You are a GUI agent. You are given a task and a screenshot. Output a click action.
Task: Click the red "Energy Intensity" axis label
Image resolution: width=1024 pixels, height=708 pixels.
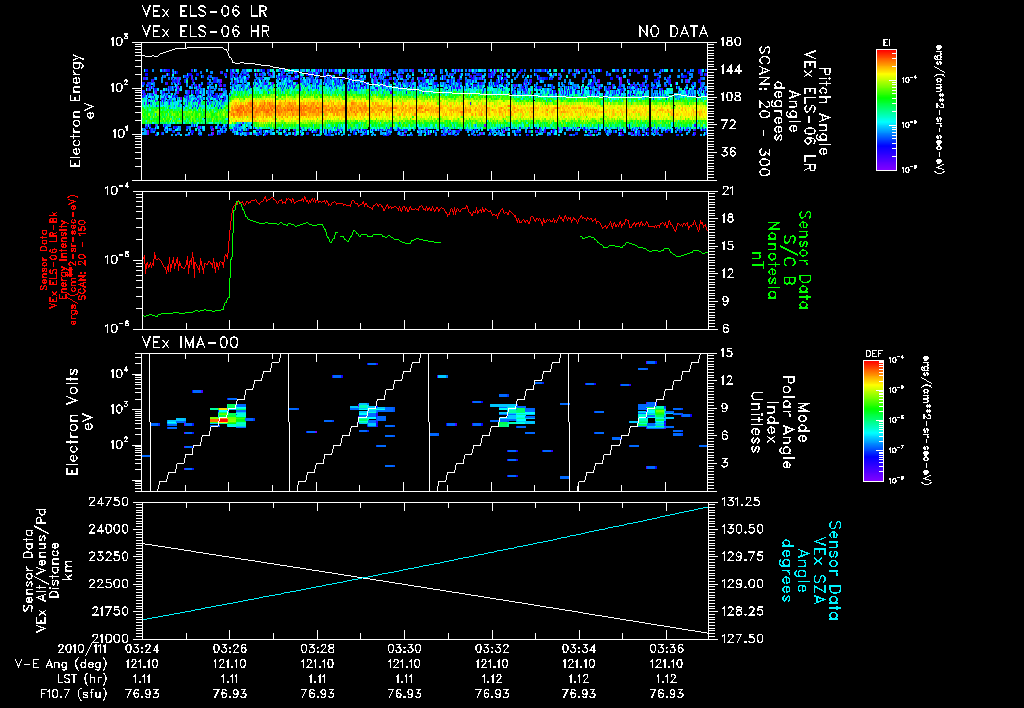tap(63, 260)
